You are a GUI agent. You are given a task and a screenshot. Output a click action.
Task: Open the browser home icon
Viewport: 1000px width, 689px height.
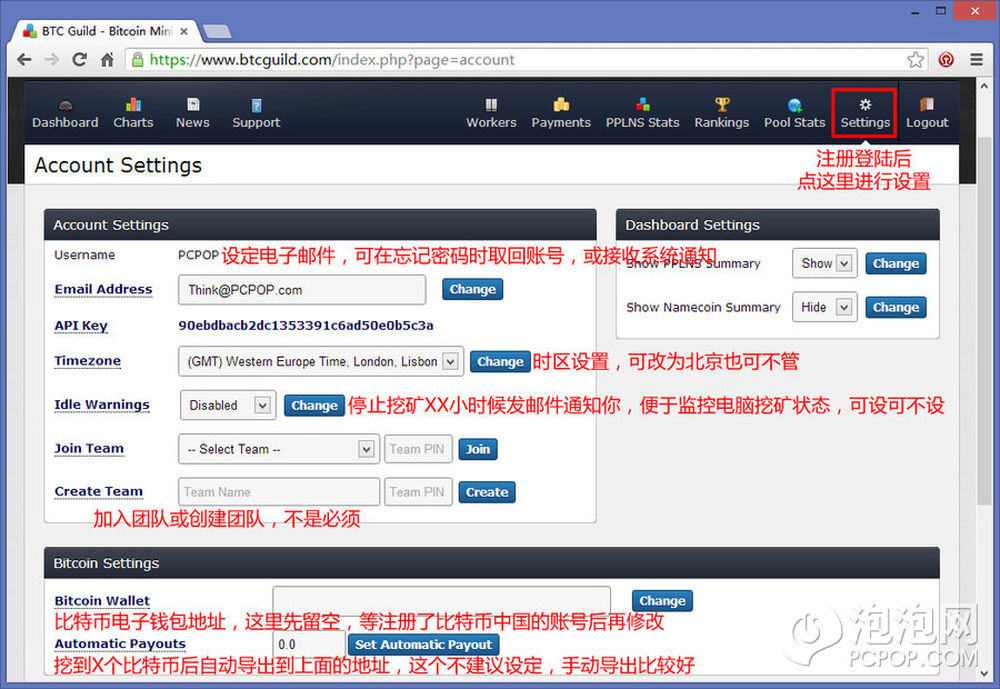click(x=107, y=60)
